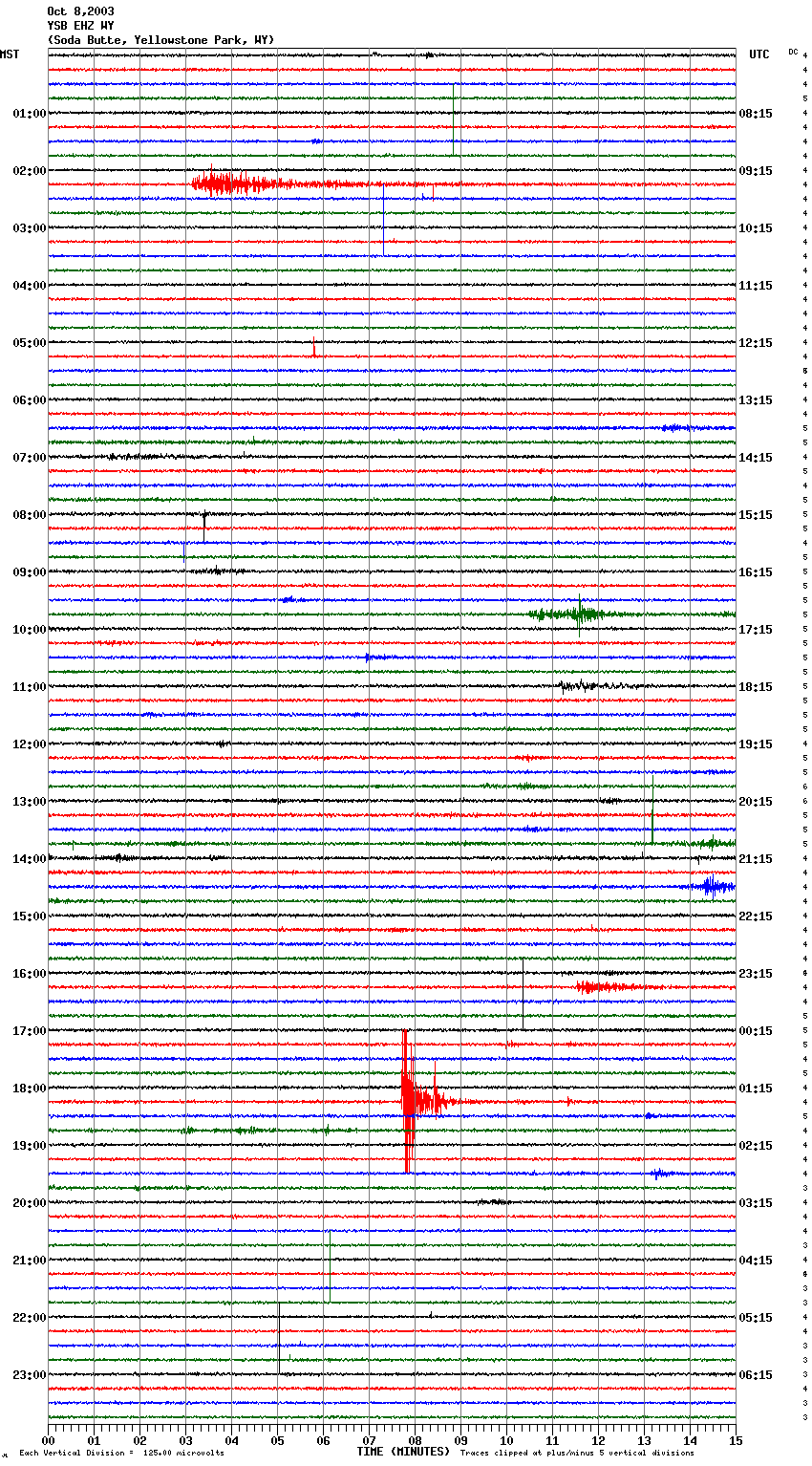
Task: Select the 11:00 MST time label
Action: tap(30, 687)
